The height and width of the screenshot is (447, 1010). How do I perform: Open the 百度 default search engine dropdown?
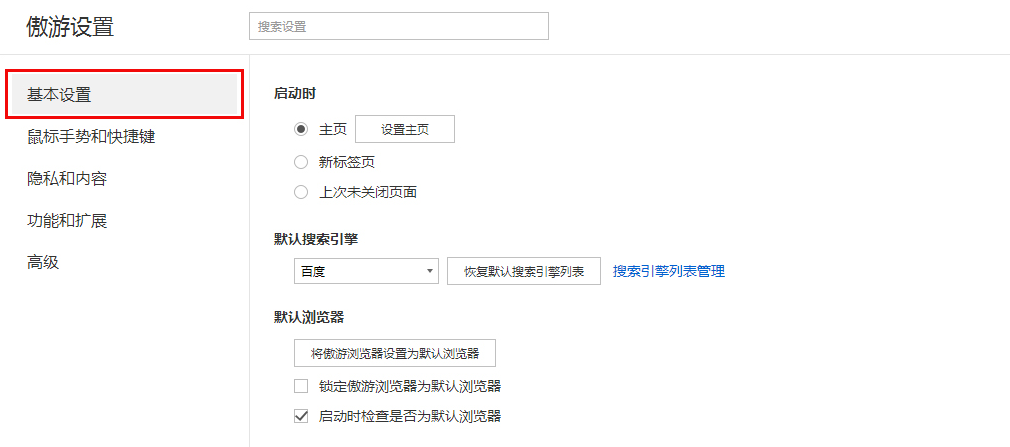click(x=366, y=271)
